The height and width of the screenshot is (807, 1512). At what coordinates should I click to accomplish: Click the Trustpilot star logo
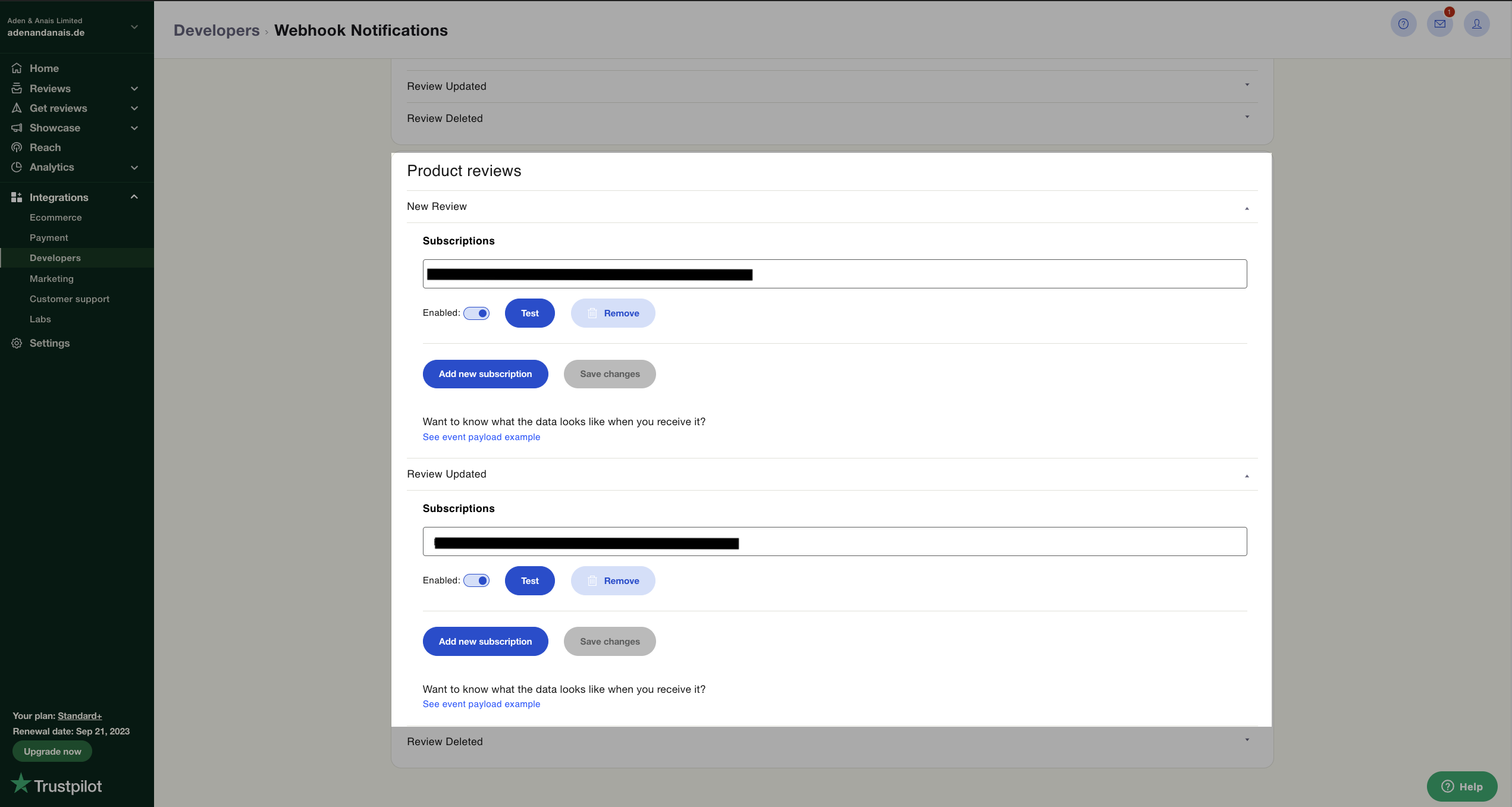[x=21, y=783]
